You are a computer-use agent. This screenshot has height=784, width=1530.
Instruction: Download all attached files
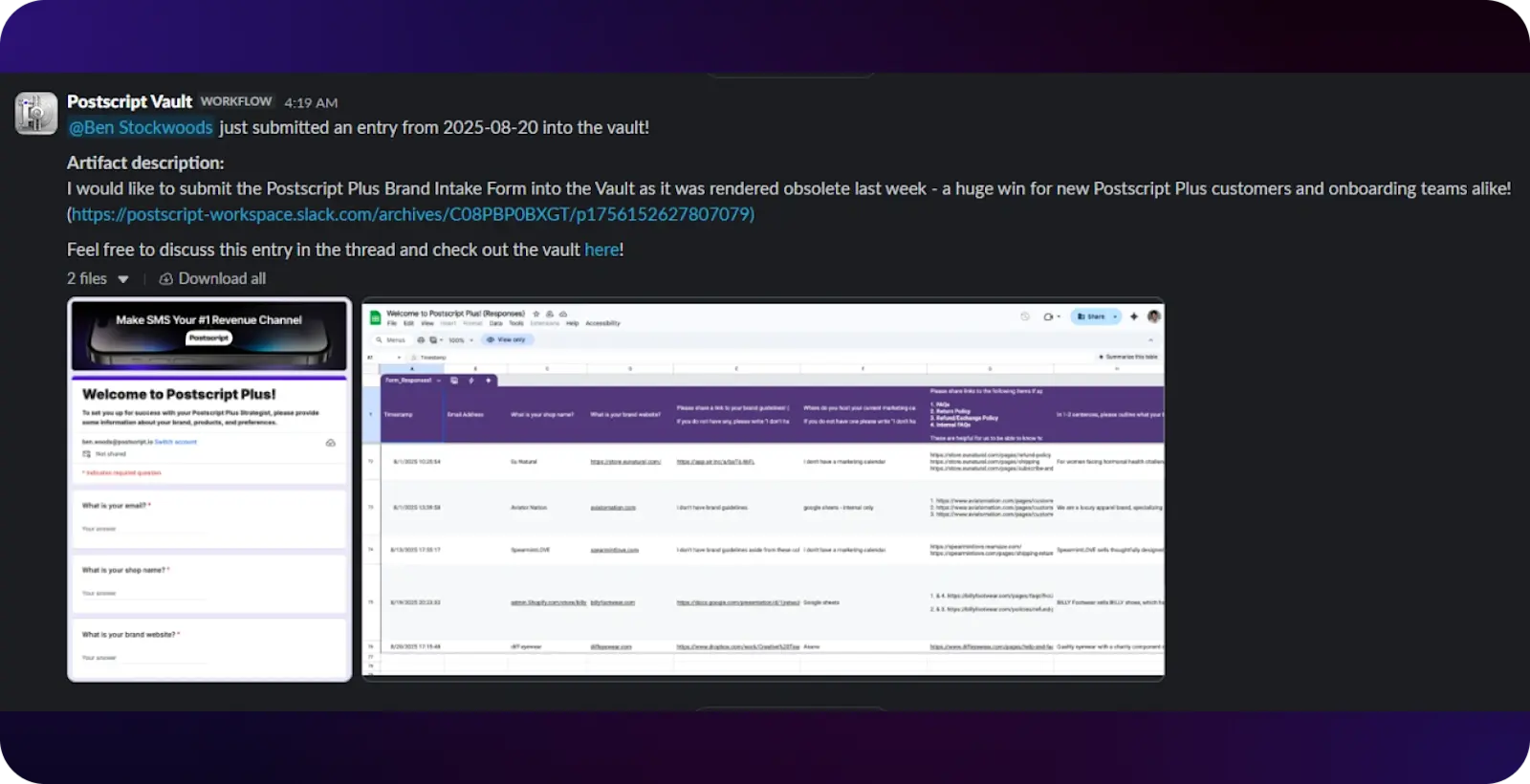click(212, 278)
